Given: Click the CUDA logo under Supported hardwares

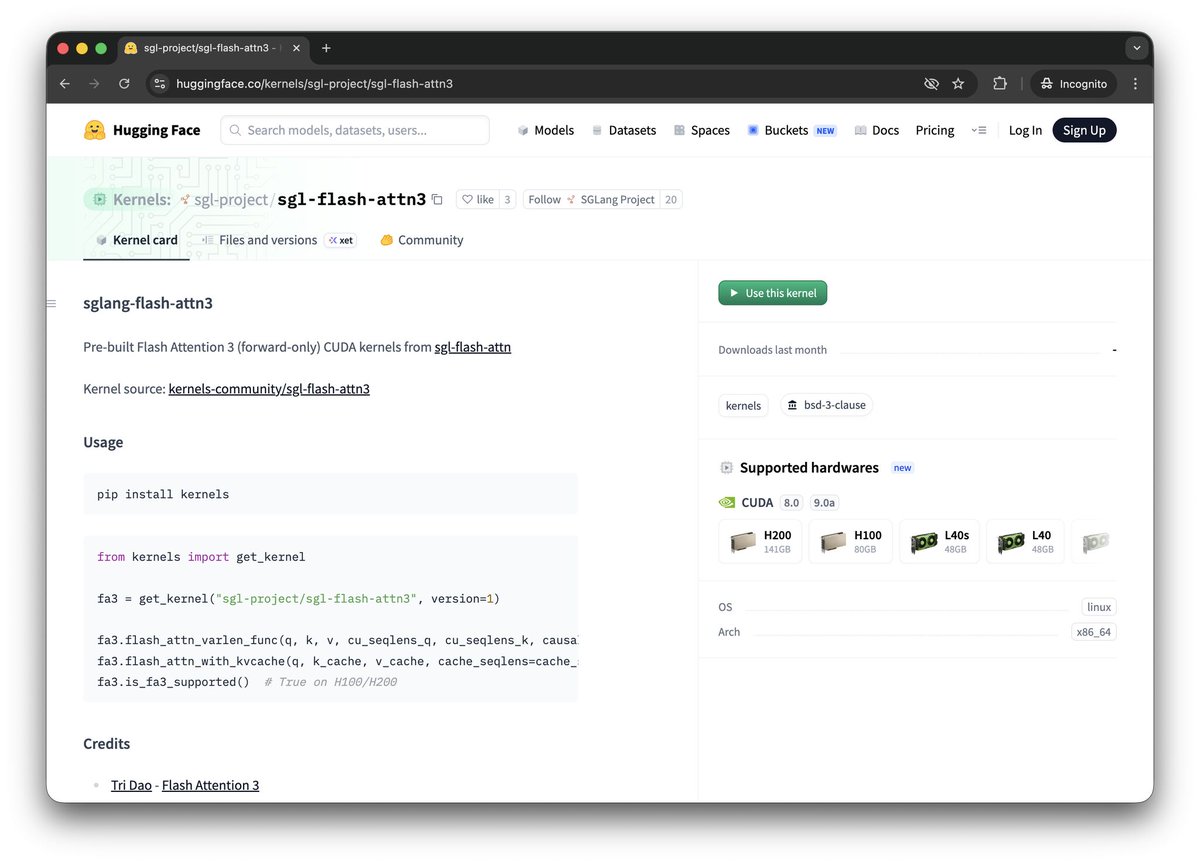Looking at the screenshot, I should coord(727,502).
